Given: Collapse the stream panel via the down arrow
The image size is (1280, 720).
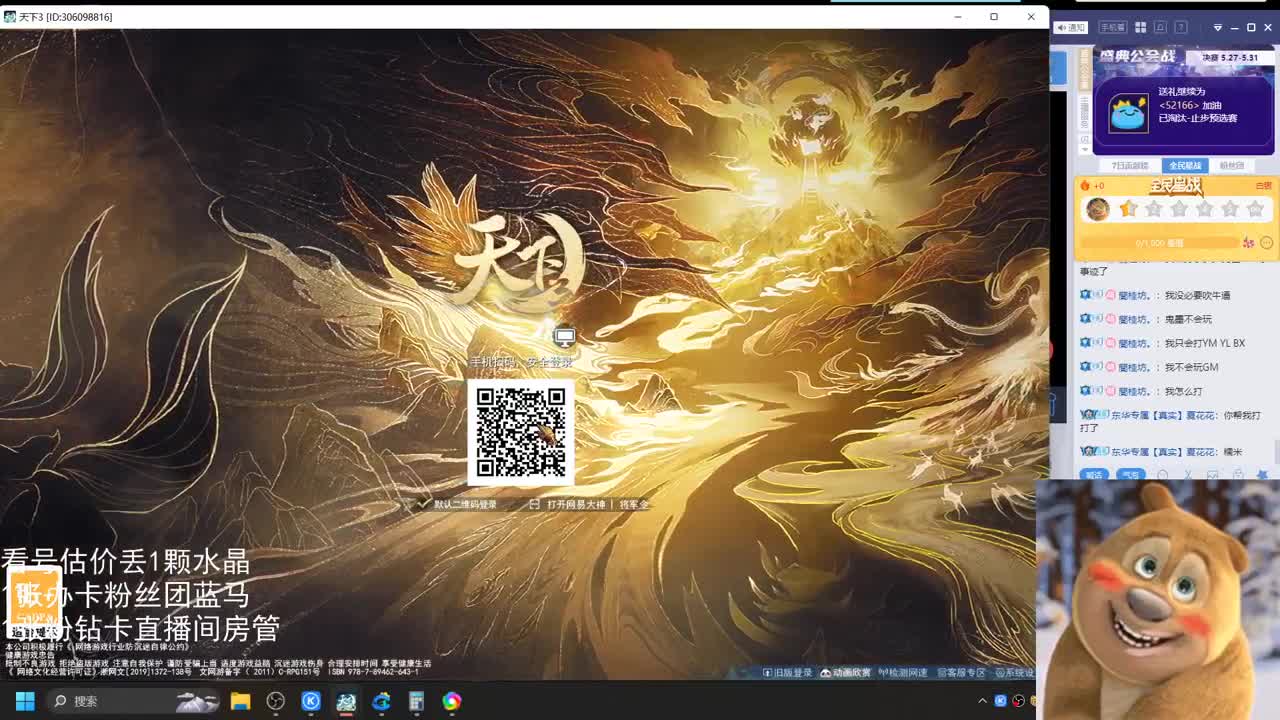Looking at the screenshot, I should click(1217, 27).
